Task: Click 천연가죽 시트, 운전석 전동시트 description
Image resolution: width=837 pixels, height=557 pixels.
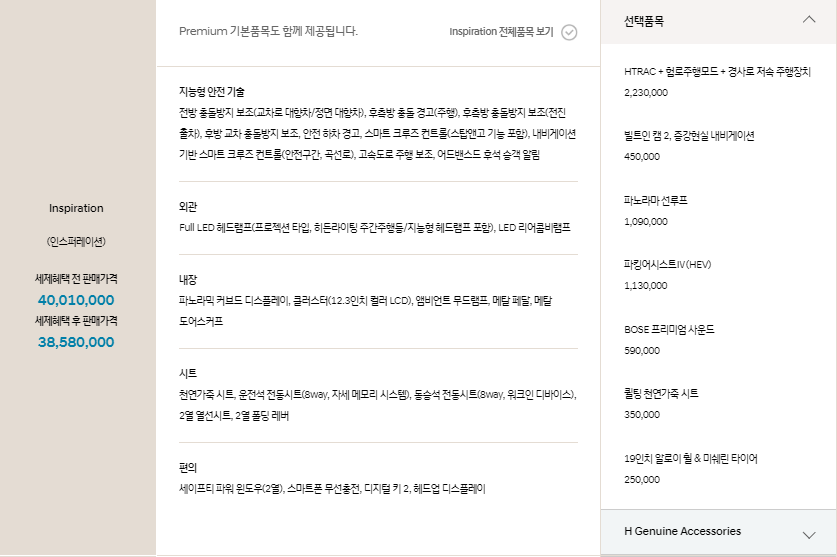Action: tap(378, 405)
